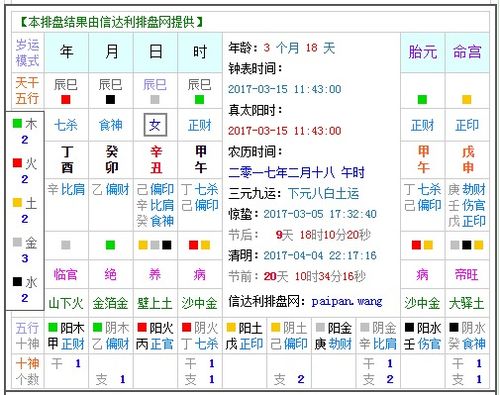This screenshot has width=500, height=395.
Task: Select the 月 pillar header
Action: (x=111, y=52)
